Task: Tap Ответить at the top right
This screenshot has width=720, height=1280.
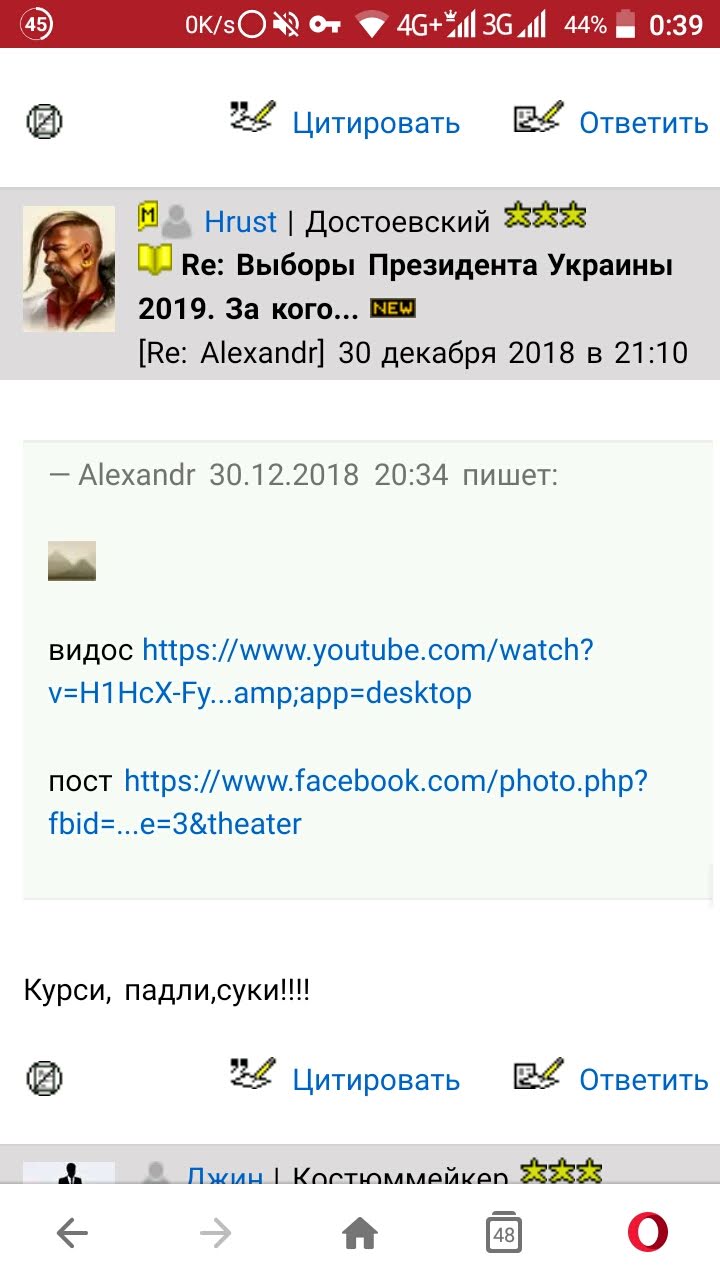Action: 644,123
